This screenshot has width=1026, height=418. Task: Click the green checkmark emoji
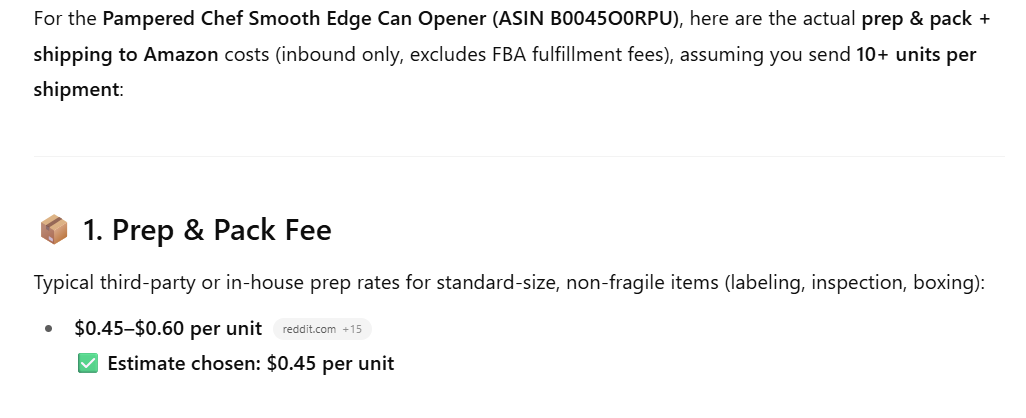tap(87, 363)
